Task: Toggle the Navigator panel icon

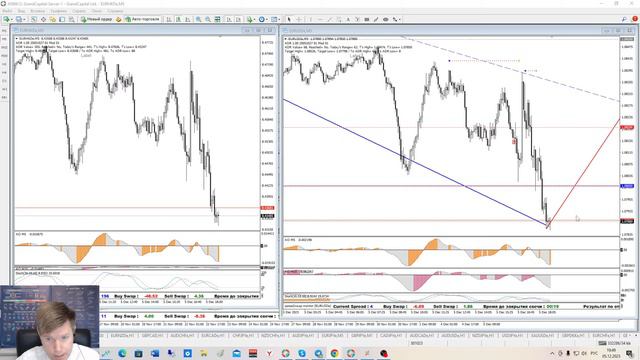Action: (53, 19)
